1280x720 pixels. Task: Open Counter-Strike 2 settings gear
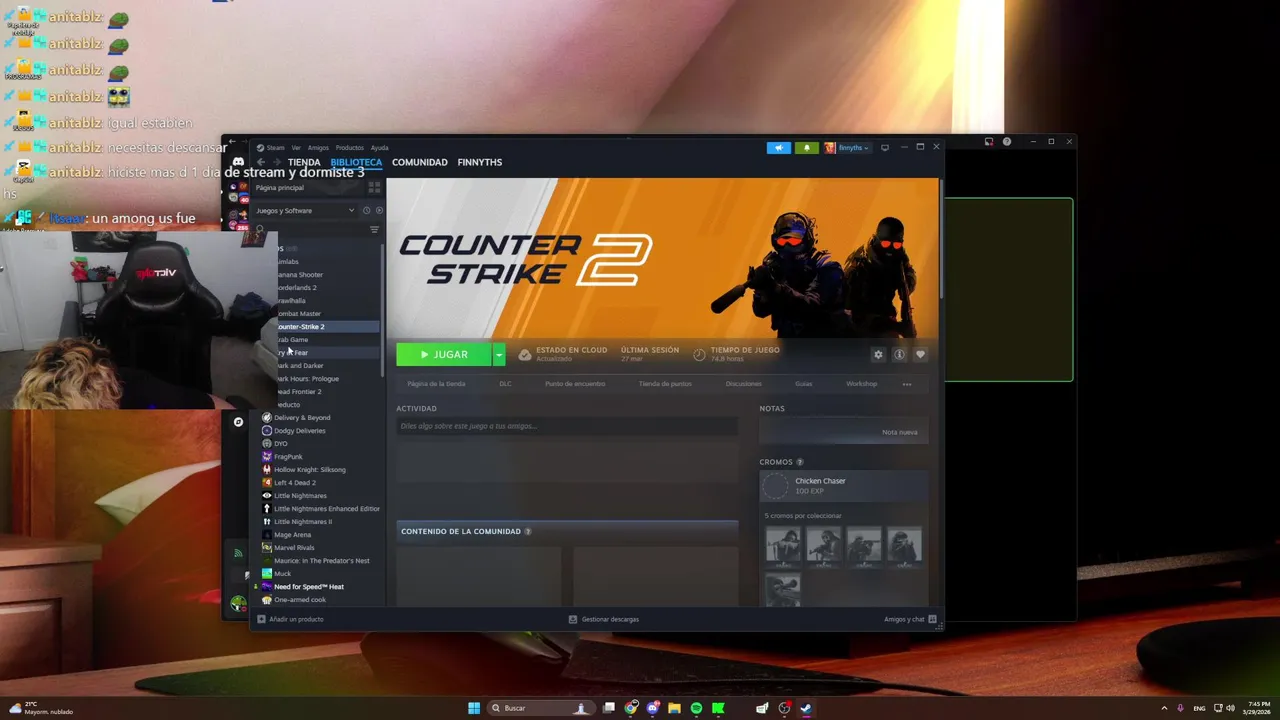click(x=878, y=355)
